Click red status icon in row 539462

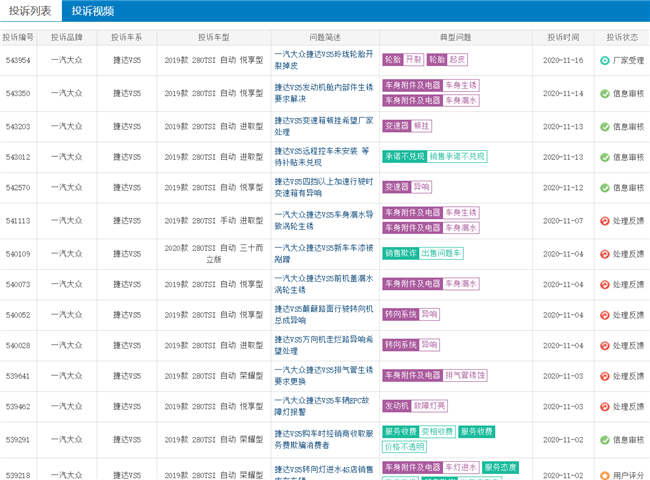[605, 407]
